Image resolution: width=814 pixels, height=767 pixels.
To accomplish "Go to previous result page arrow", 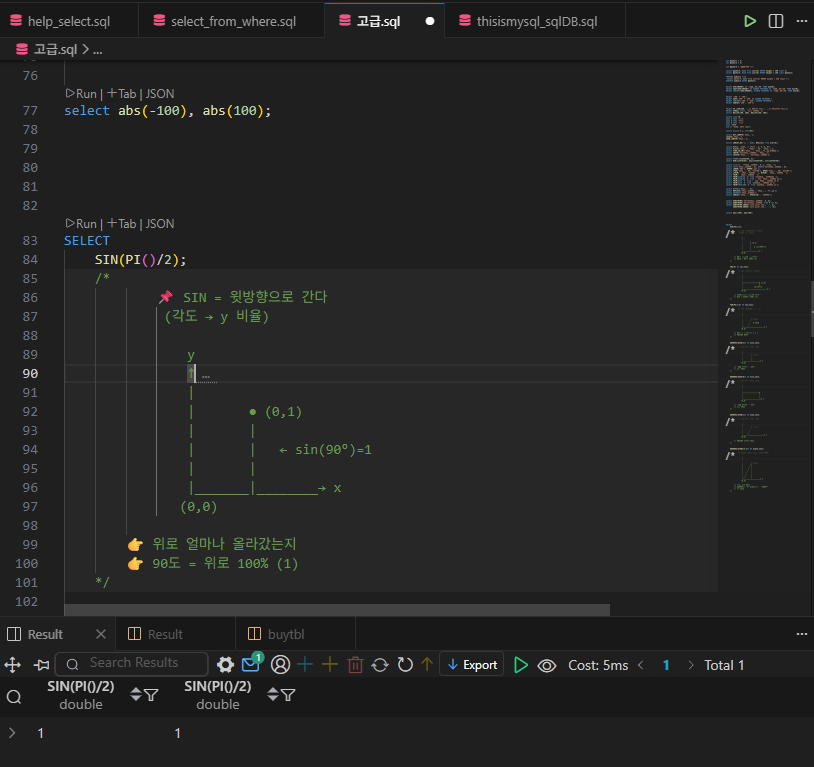I will 641,665.
